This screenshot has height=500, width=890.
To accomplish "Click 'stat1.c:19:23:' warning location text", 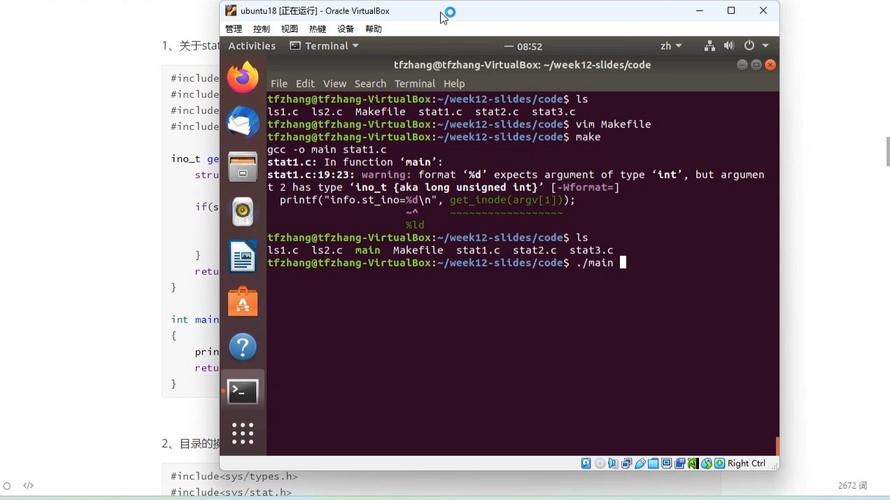I will coord(311,175).
